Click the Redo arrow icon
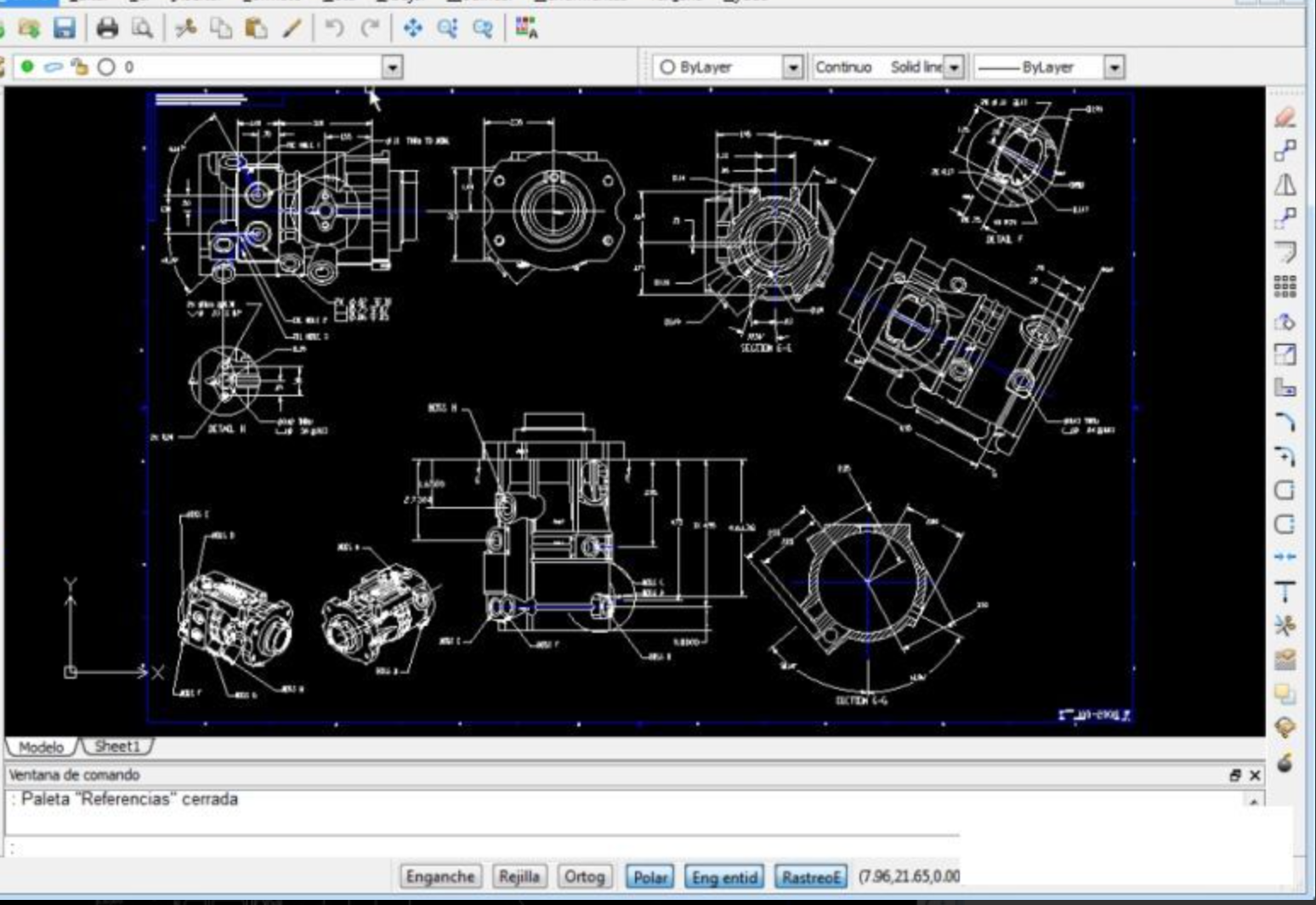The image size is (1316, 905). [x=370, y=28]
